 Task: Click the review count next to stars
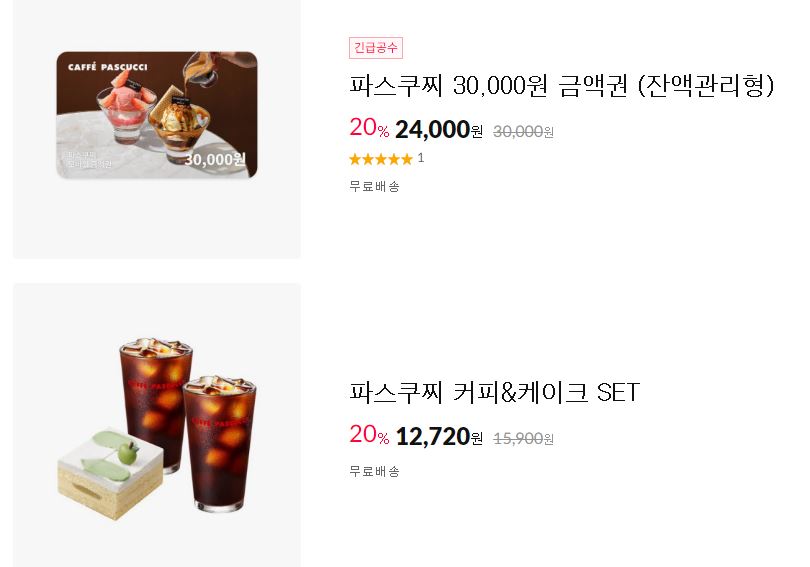tap(420, 158)
